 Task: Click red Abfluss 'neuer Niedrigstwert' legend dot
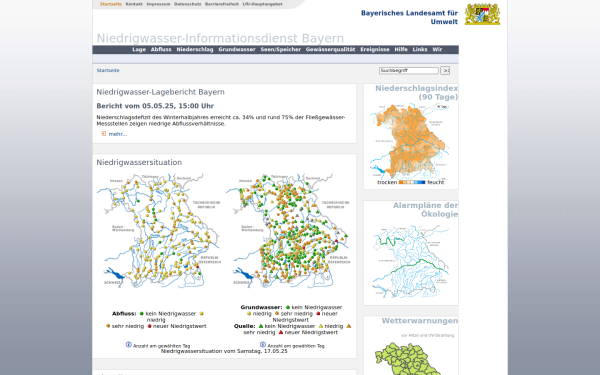150,326
